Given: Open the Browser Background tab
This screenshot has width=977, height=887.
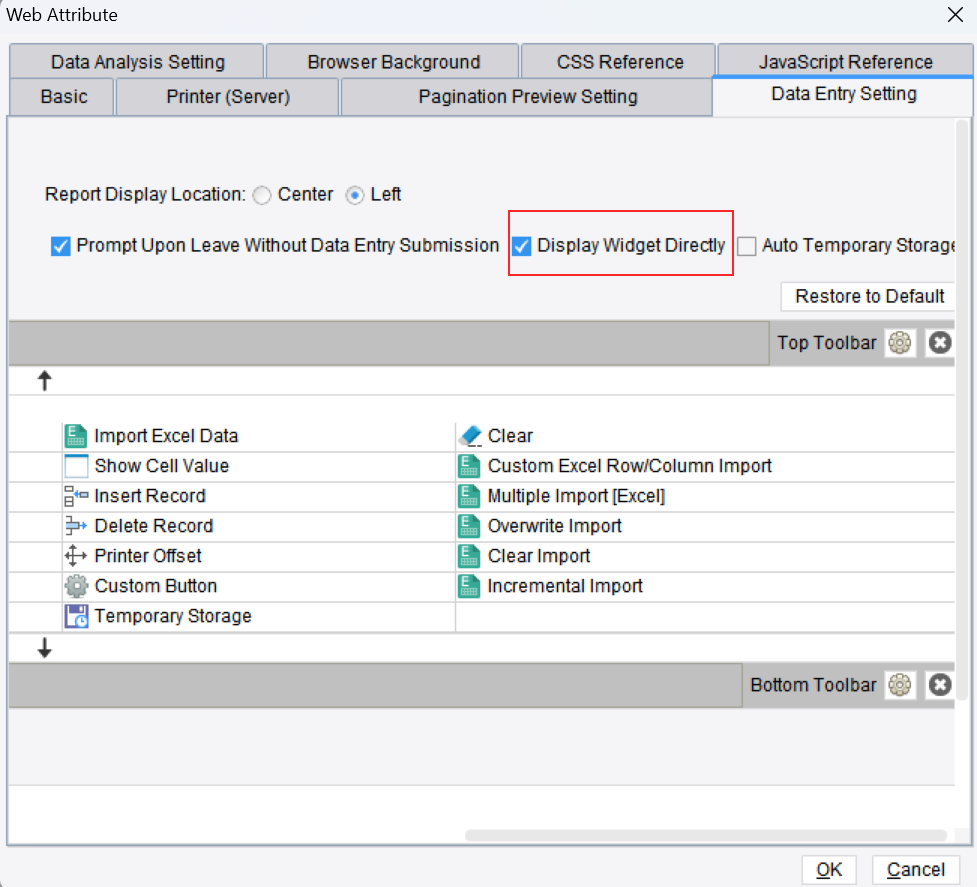Looking at the screenshot, I should click(x=393, y=62).
